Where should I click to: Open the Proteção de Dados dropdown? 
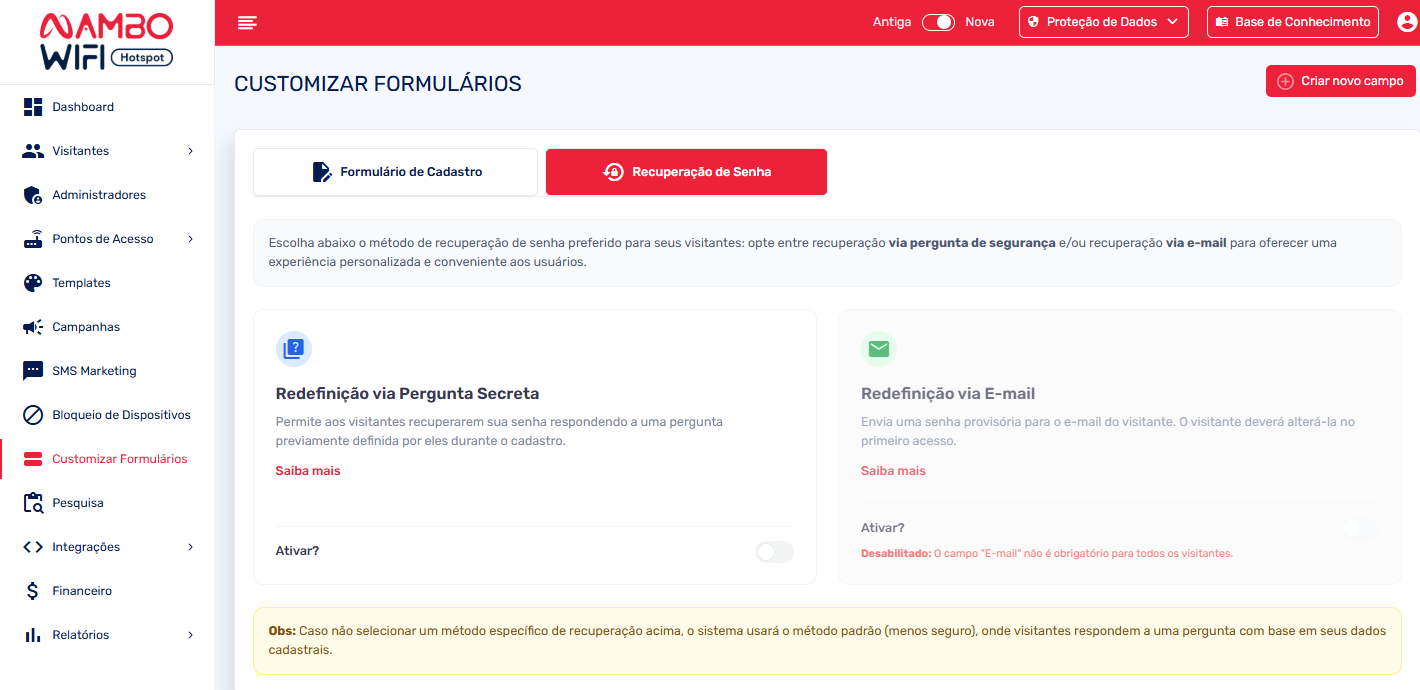(1103, 22)
